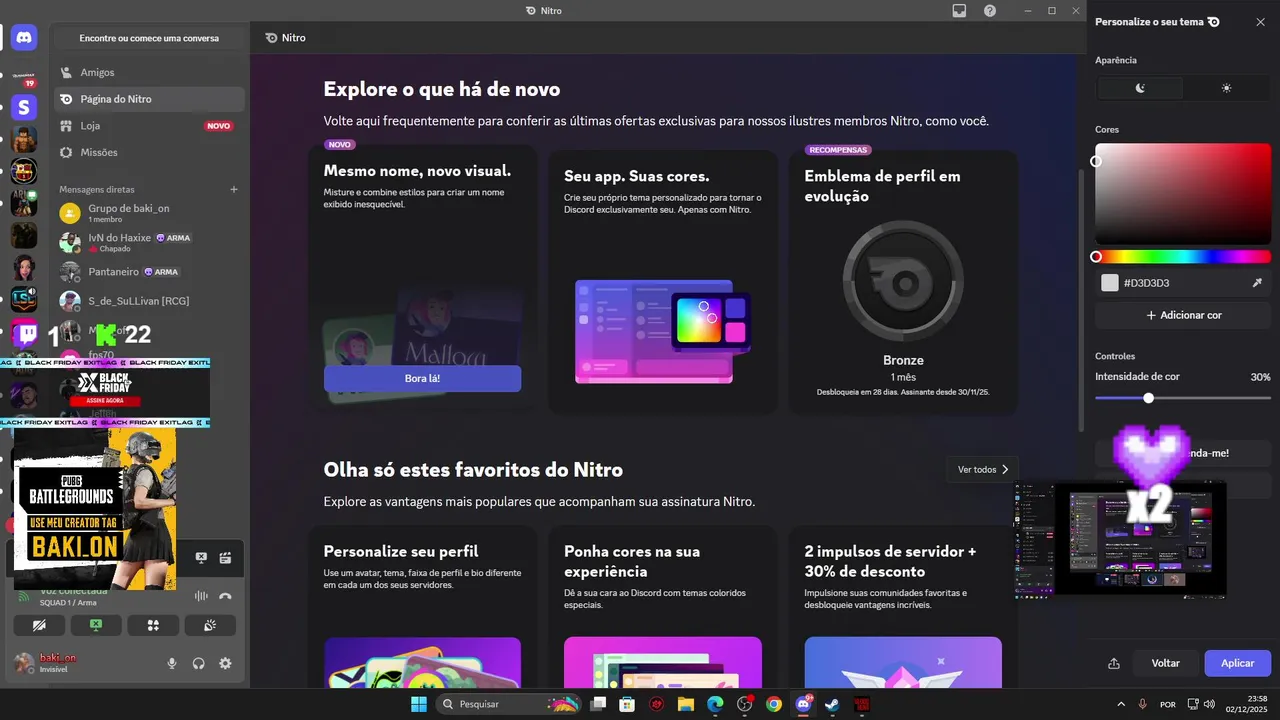
Task: Disconnect from voice call
Action: coord(226,596)
